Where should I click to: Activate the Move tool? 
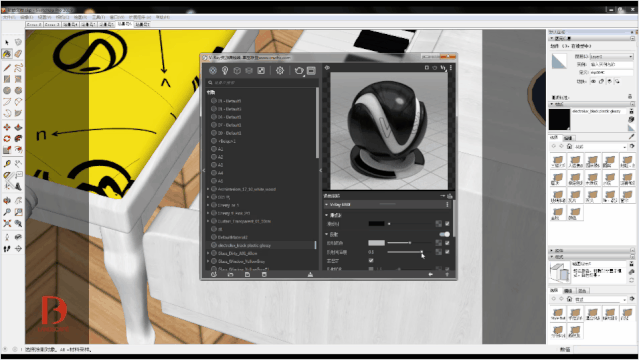[7, 127]
